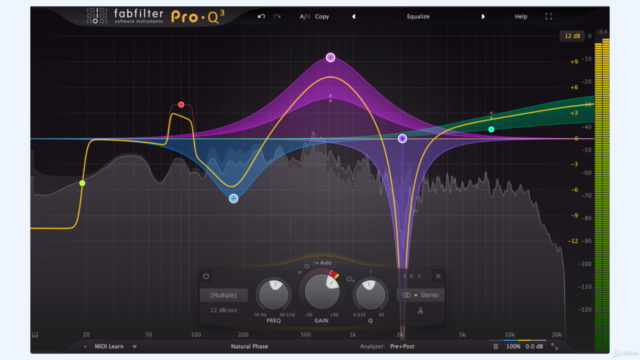
Task: Enter full screen mode
Action: pyautogui.click(x=549, y=16)
